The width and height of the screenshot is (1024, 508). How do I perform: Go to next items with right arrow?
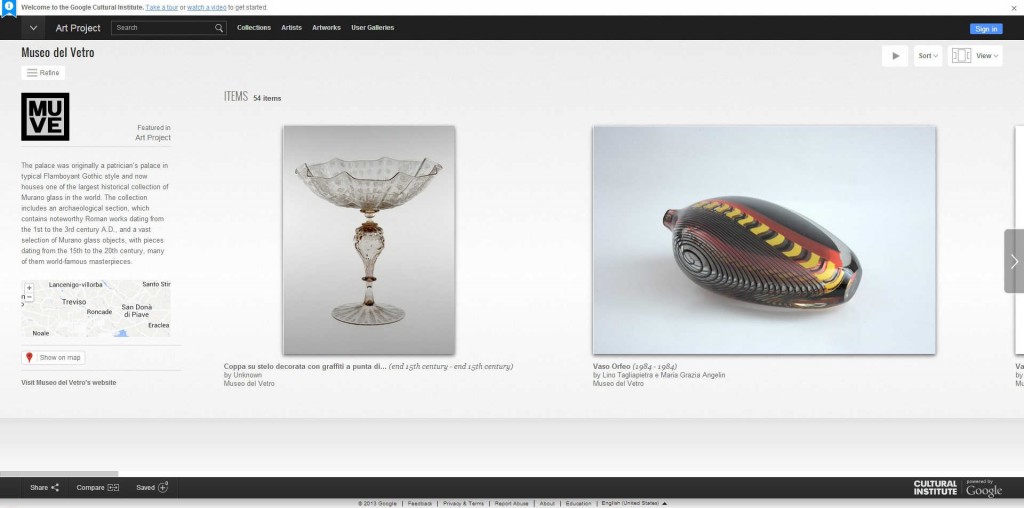(1014, 261)
